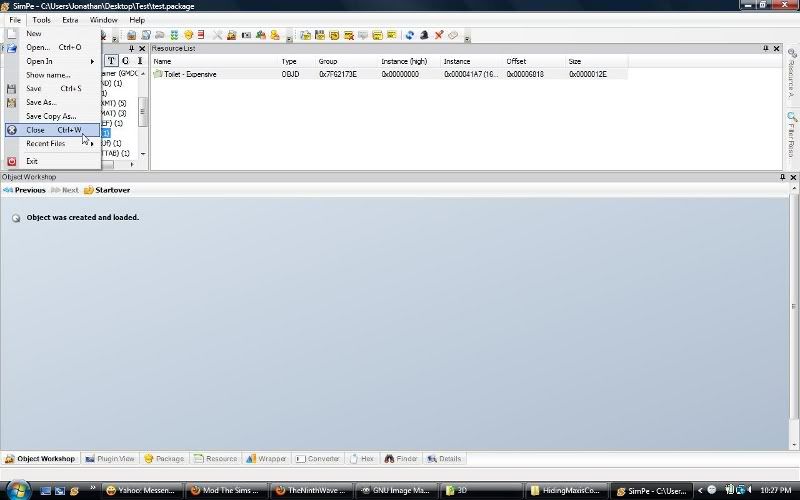Screen dimensions: 800x500
Task: Switch to the Plugin View tab
Action: pos(110,459)
